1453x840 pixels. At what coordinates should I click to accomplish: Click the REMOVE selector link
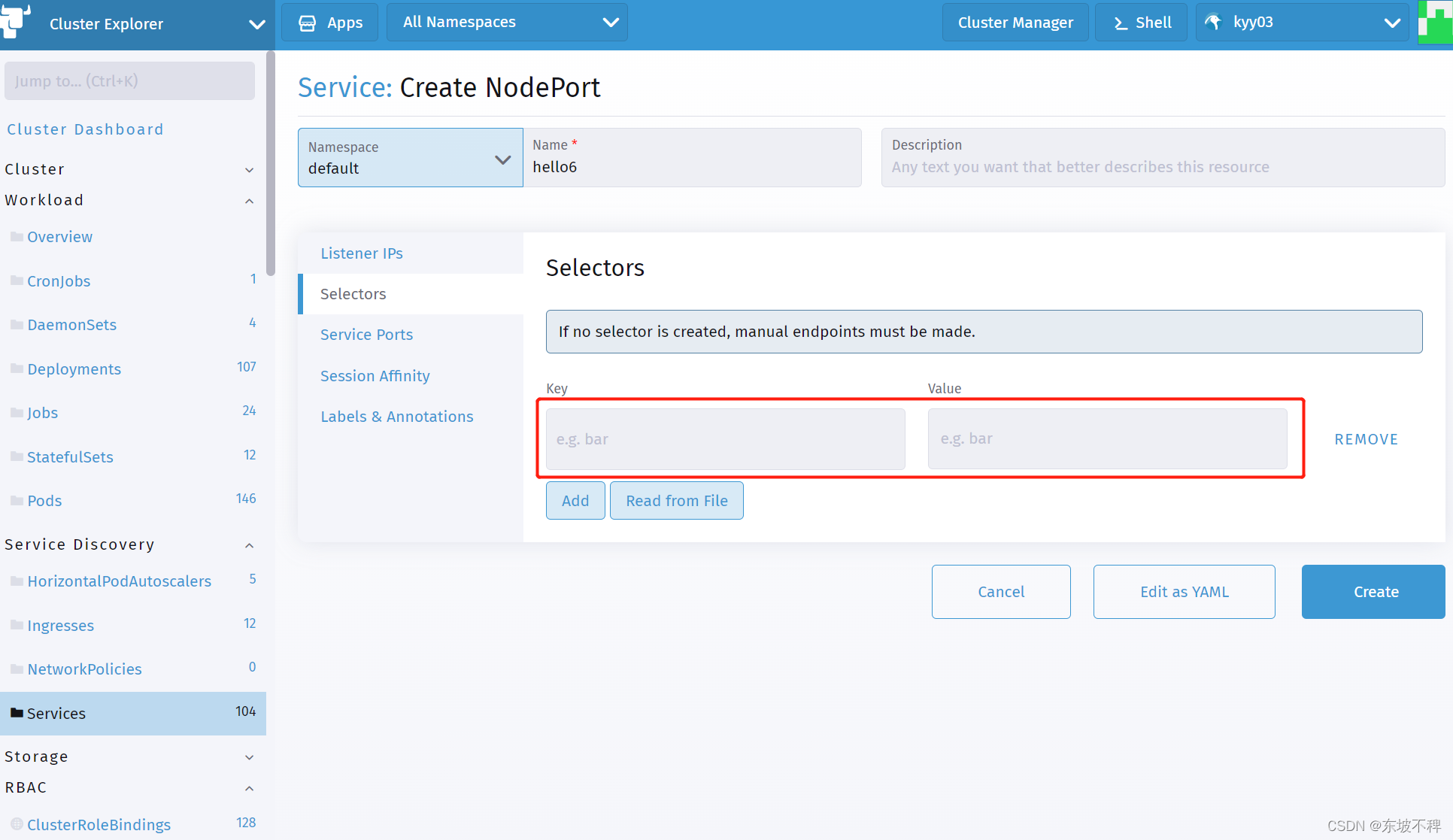point(1366,438)
